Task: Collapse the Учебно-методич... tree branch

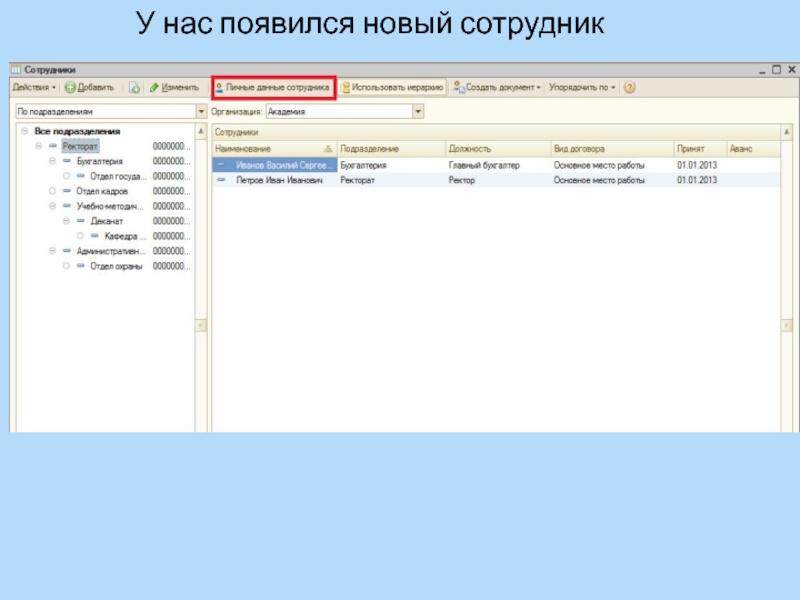Action: pyautogui.click(x=52, y=206)
